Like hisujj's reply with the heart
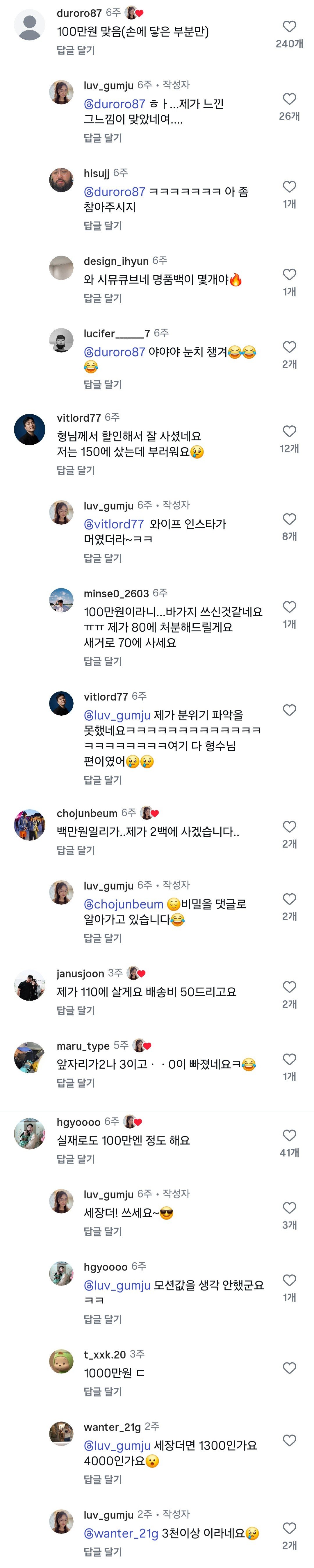Screen dimensions: 314x1568 [290, 187]
